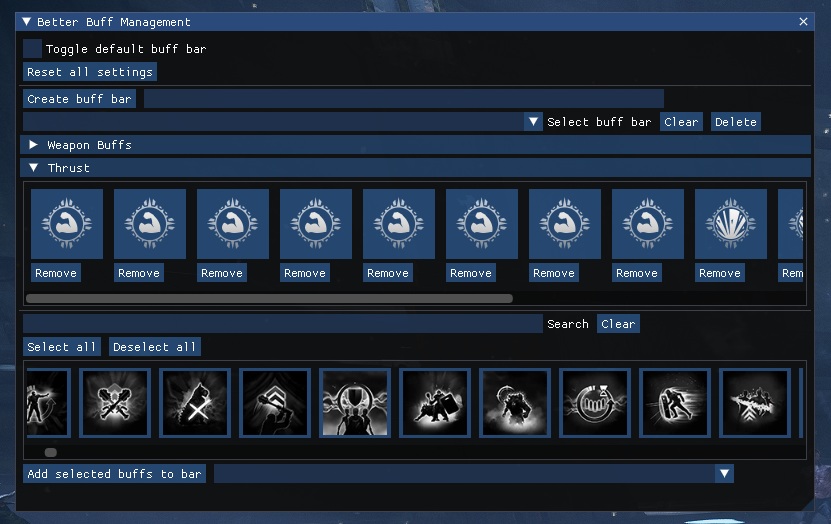The image size is (831, 524).
Task: Click the second flexed-arm icon in Thrust bar
Action: (x=150, y=224)
